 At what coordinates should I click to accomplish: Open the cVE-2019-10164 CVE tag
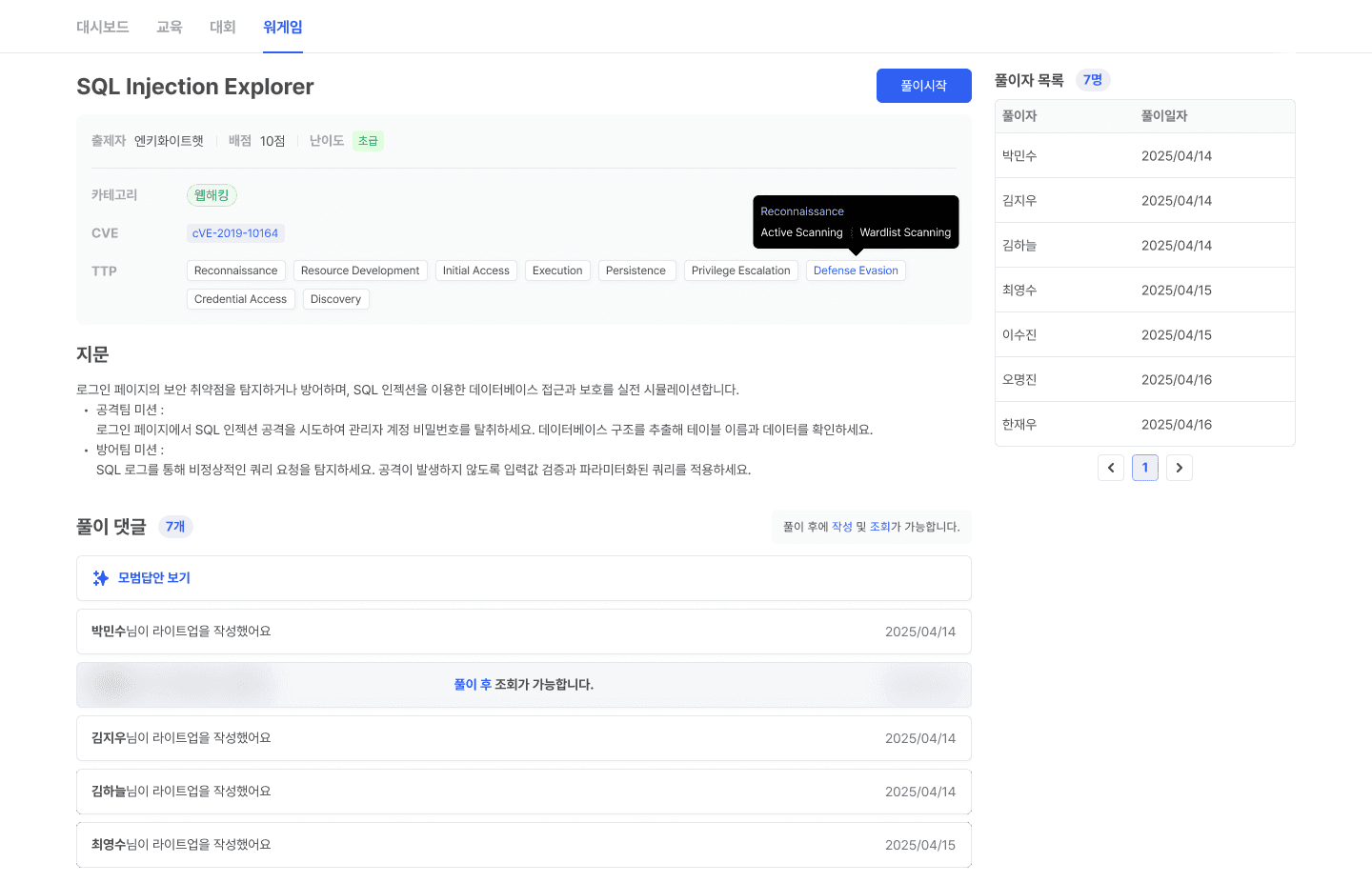tap(235, 233)
